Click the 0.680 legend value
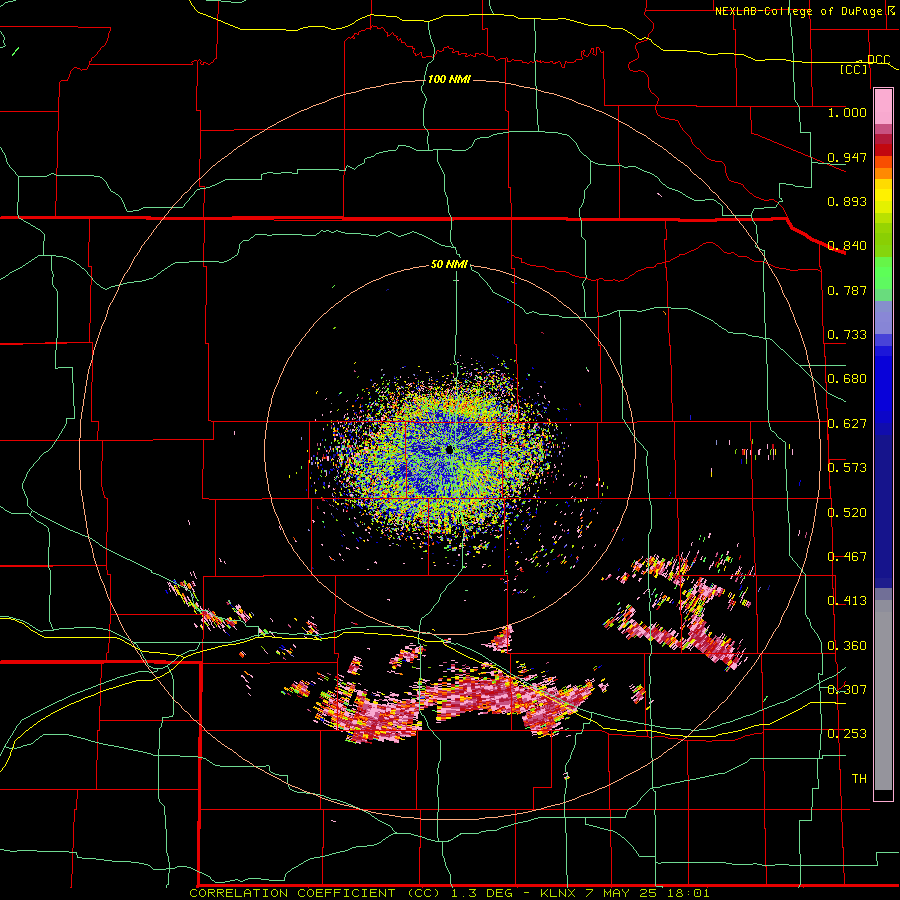Viewport: 900px width, 900px height. tap(847, 379)
